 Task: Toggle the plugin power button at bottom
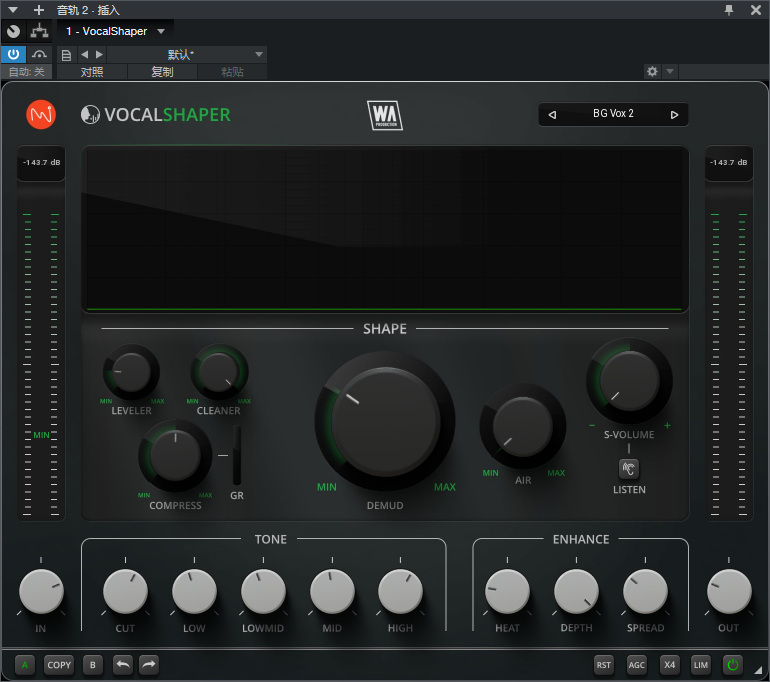(733, 665)
